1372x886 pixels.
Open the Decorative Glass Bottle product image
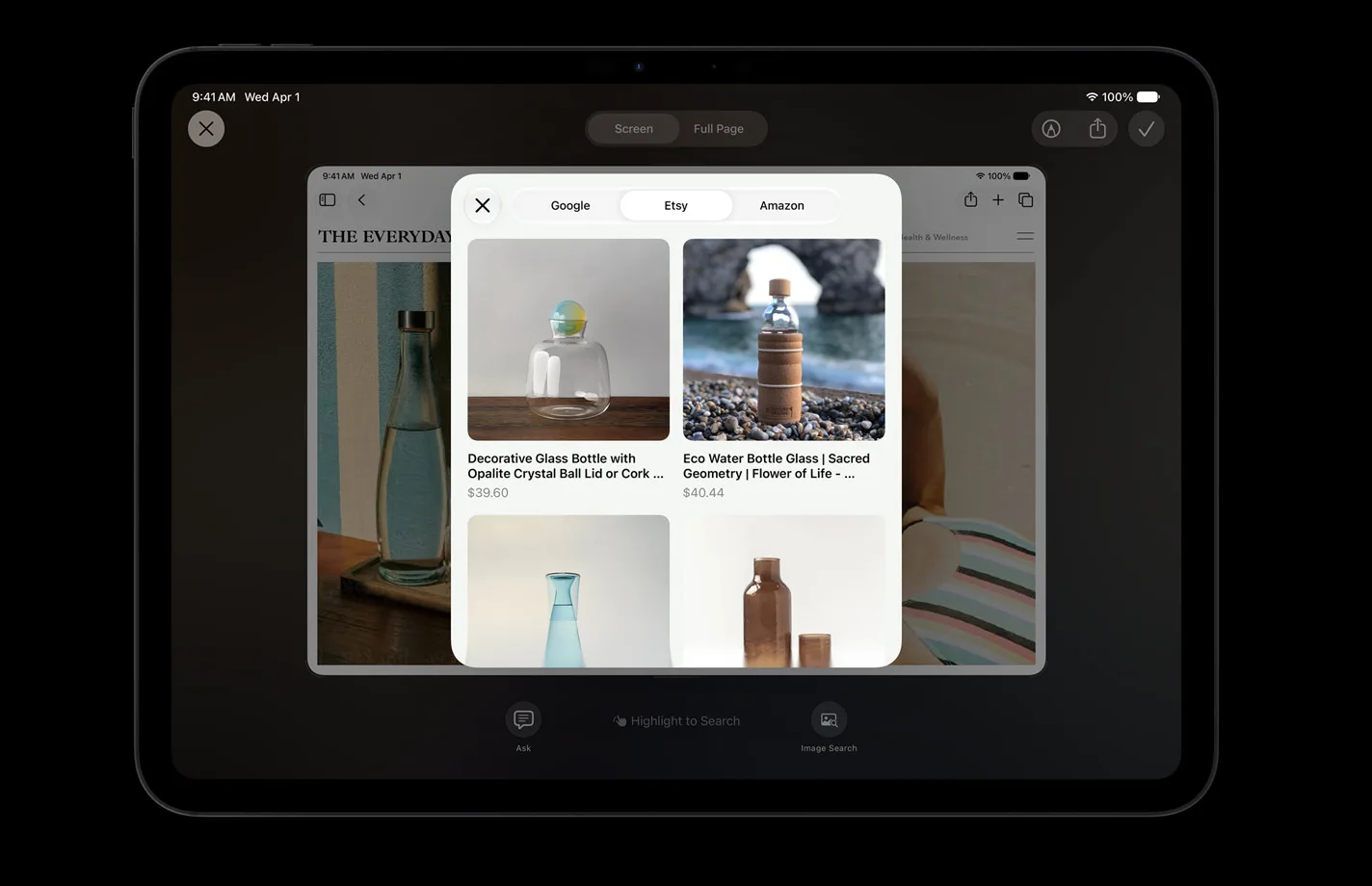pos(568,339)
